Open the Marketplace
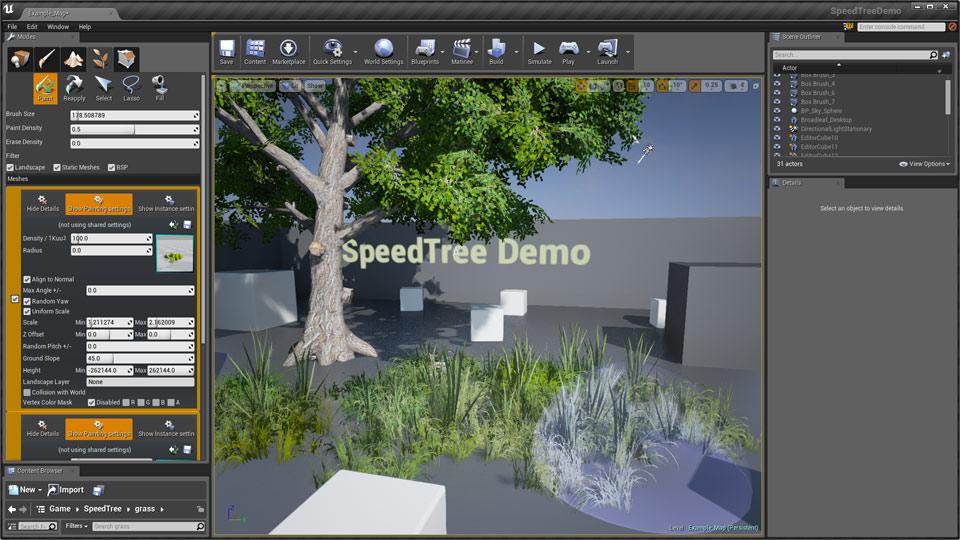 click(288, 51)
